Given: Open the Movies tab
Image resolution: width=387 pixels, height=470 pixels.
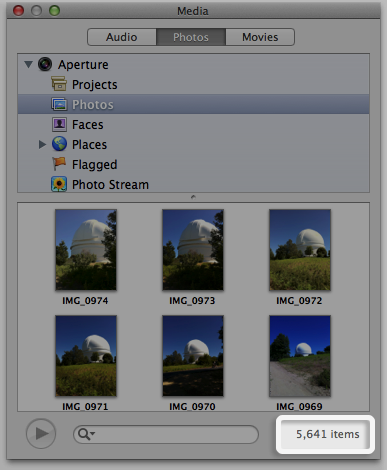Looking at the screenshot, I should [x=260, y=37].
